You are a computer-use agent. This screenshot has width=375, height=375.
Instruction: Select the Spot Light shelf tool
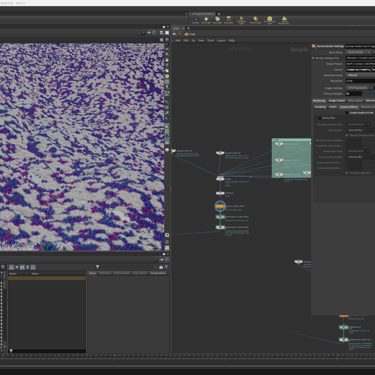pyautogui.click(x=217, y=20)
